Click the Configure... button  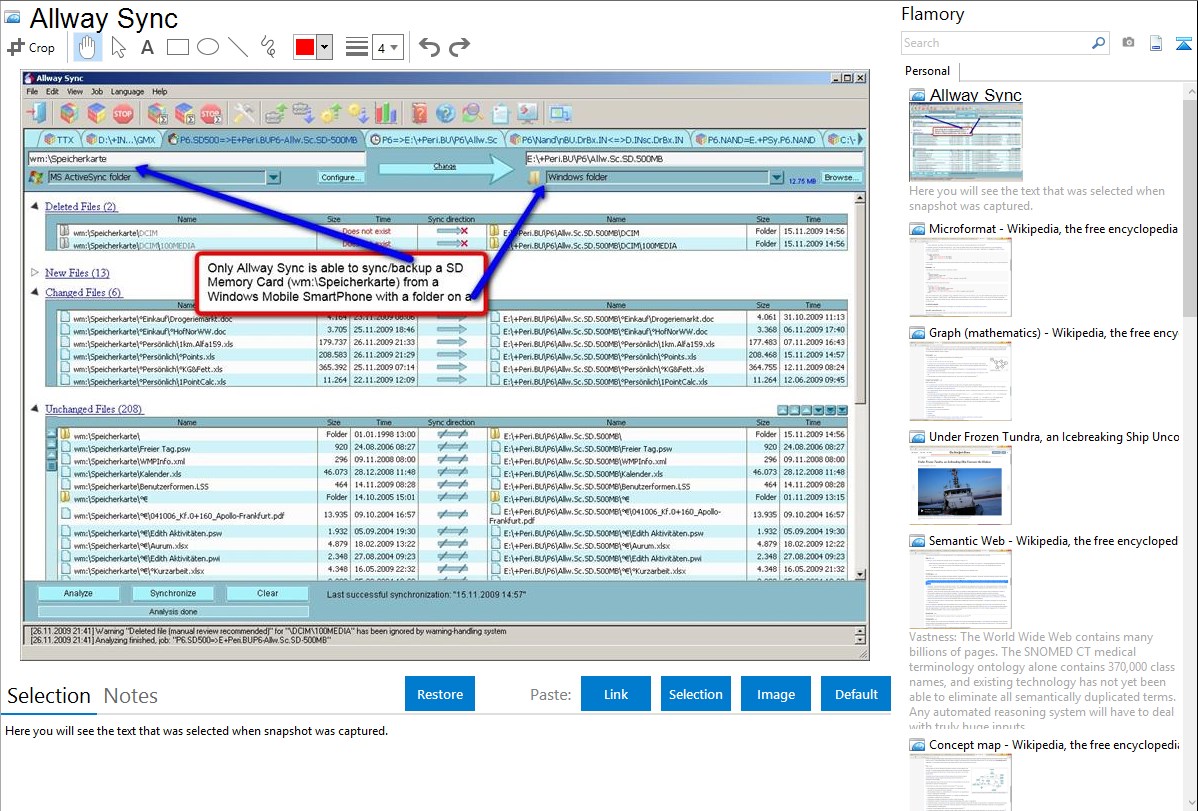[340, 177]
